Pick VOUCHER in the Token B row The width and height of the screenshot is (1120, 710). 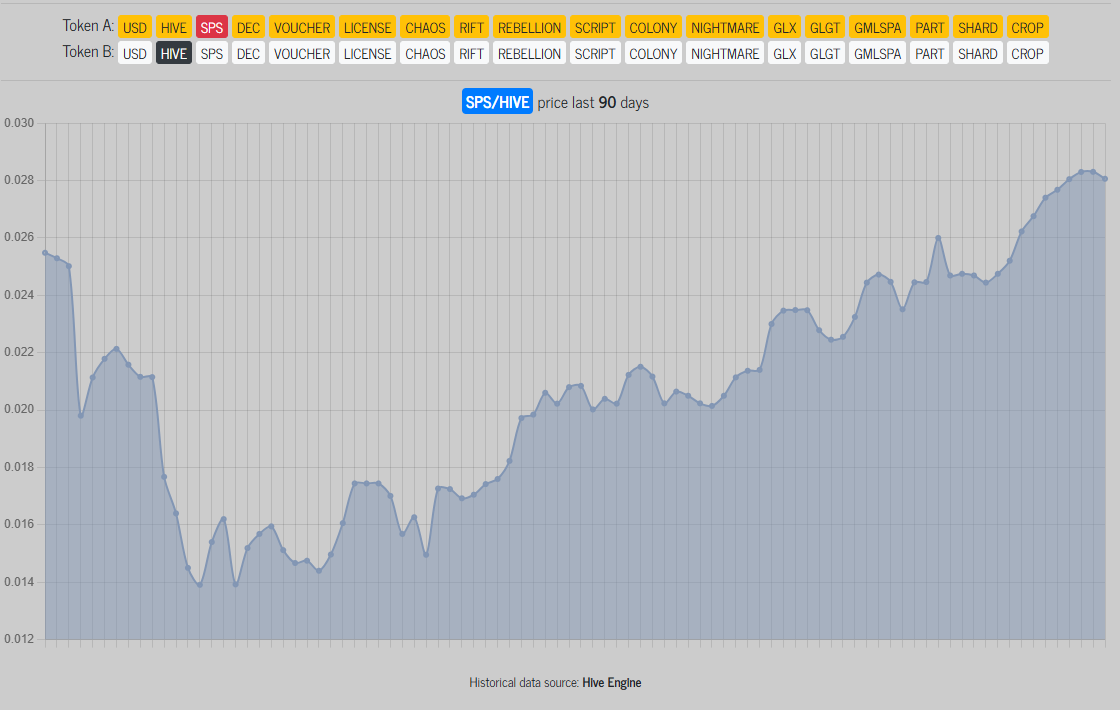point(302,53)
